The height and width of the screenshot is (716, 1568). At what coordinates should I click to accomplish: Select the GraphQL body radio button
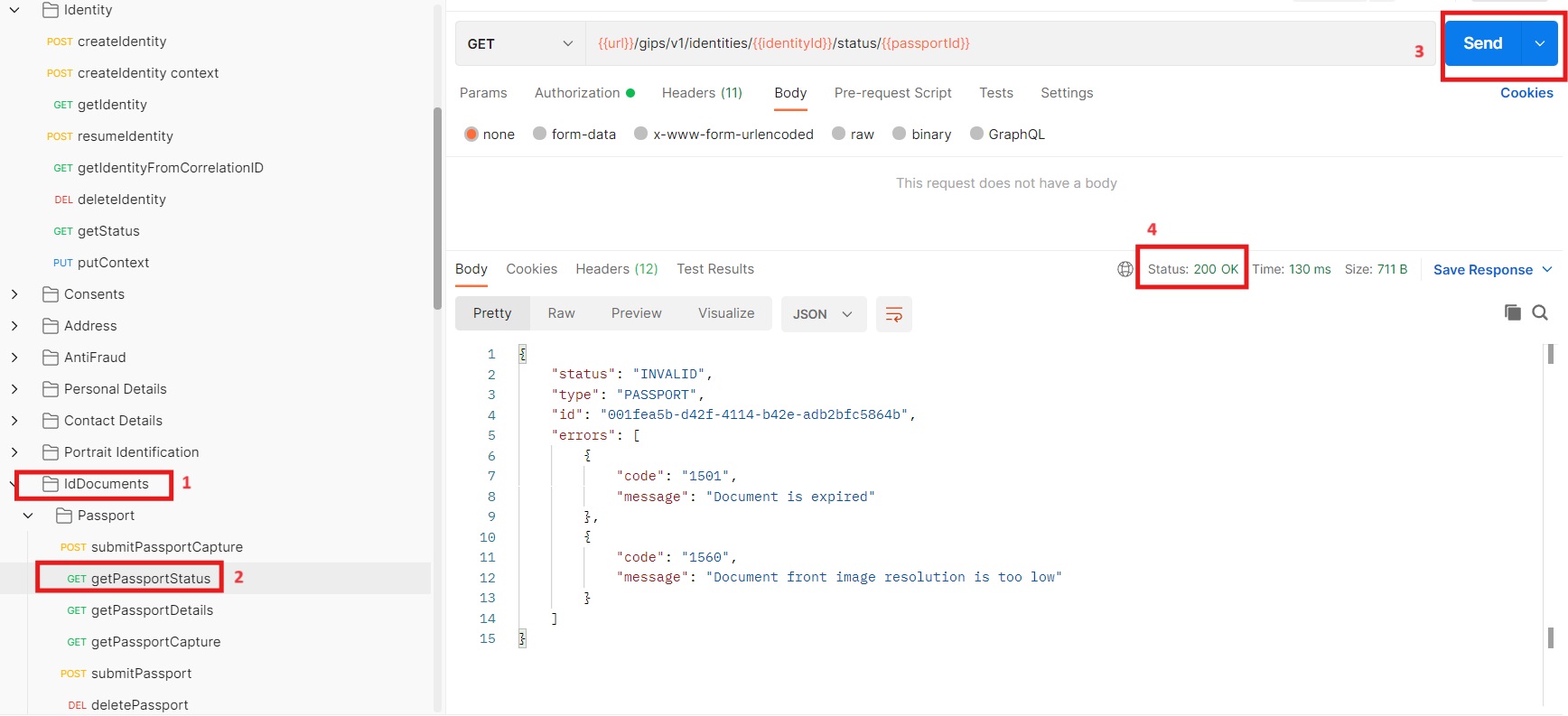[976, 134]
